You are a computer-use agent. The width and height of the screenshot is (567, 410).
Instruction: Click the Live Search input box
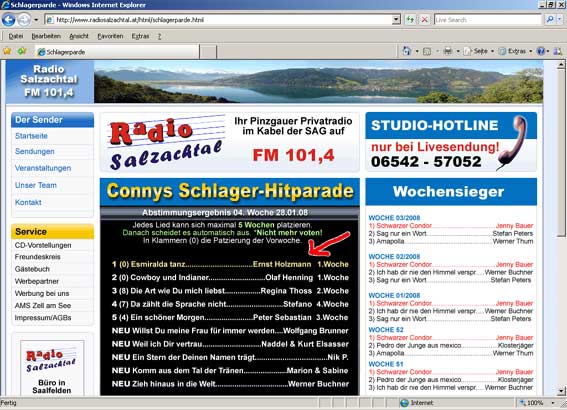point(487,20)
